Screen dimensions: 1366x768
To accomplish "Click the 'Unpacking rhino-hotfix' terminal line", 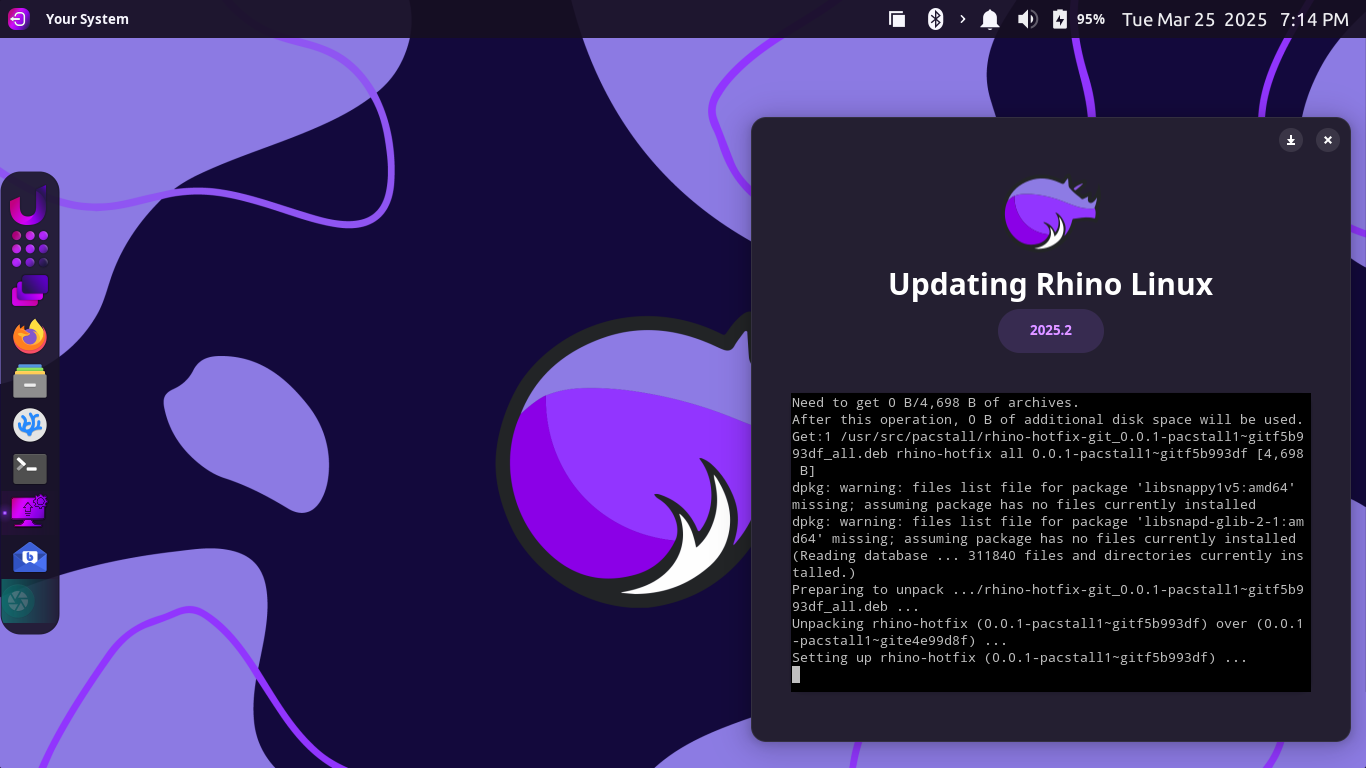I will [1048, 632].
